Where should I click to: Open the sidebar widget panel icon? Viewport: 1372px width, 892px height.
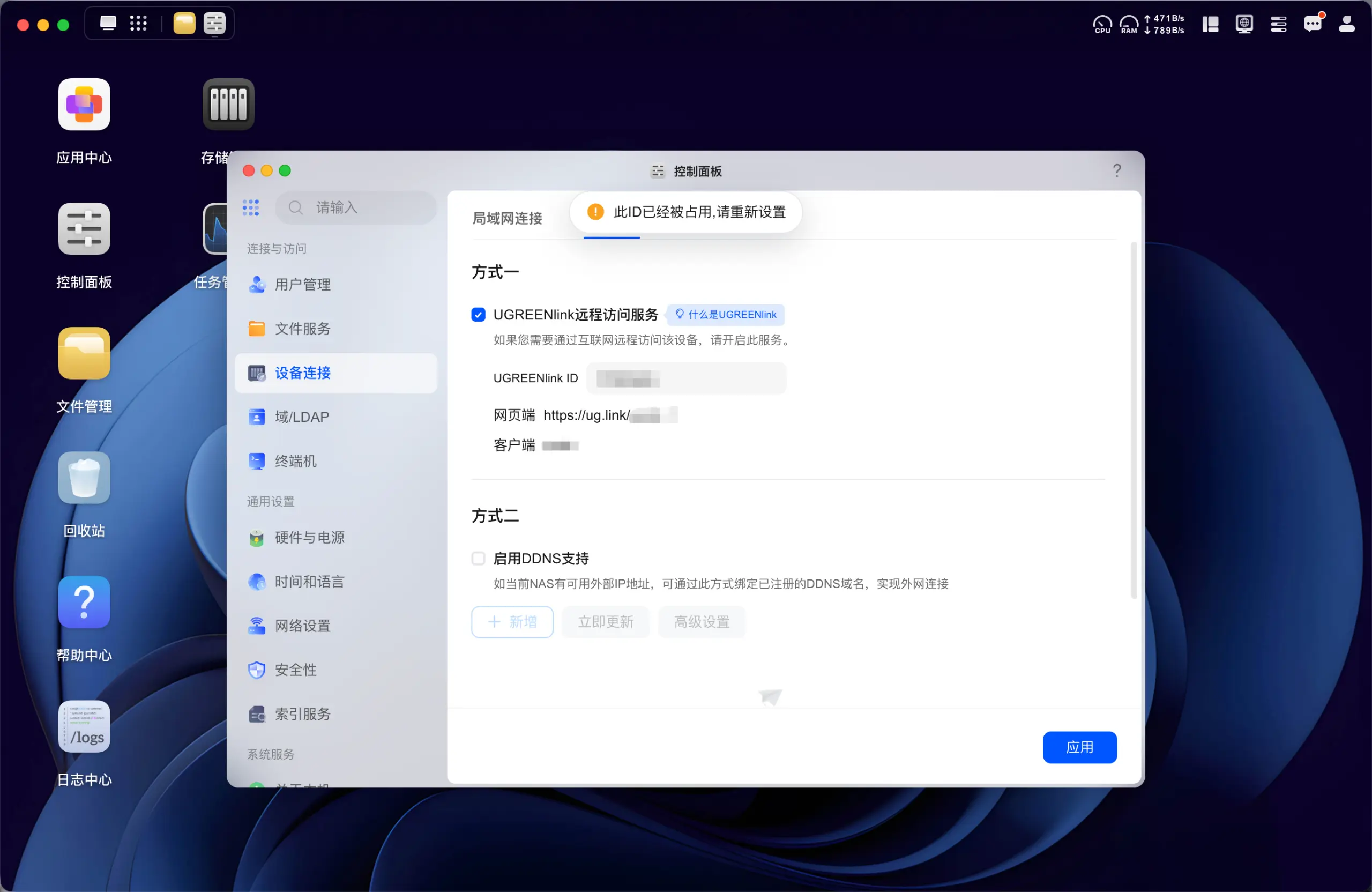[x=1210, y=24]
